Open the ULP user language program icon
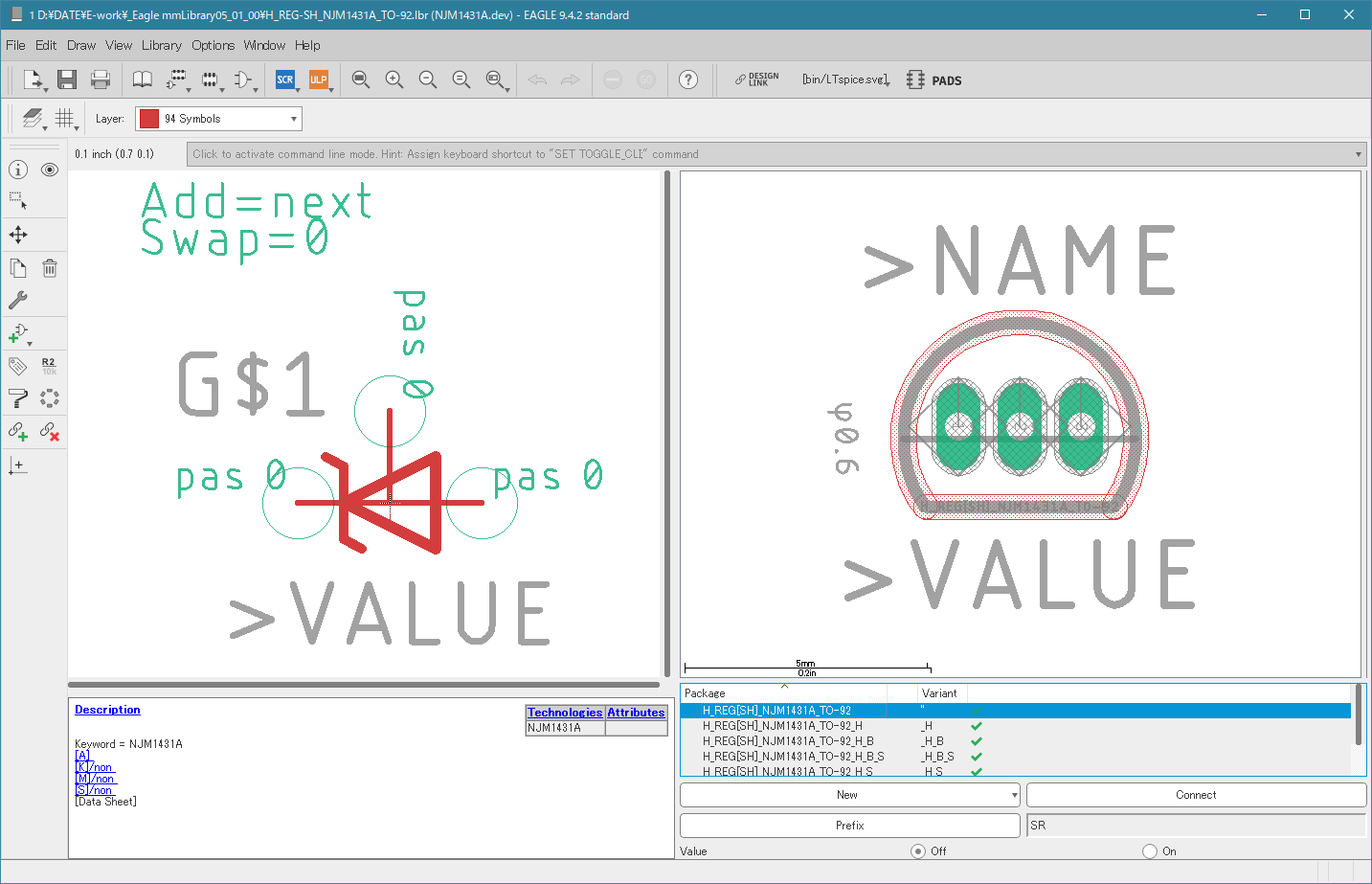Screen dimensions: 1372x884 [318, 79]
